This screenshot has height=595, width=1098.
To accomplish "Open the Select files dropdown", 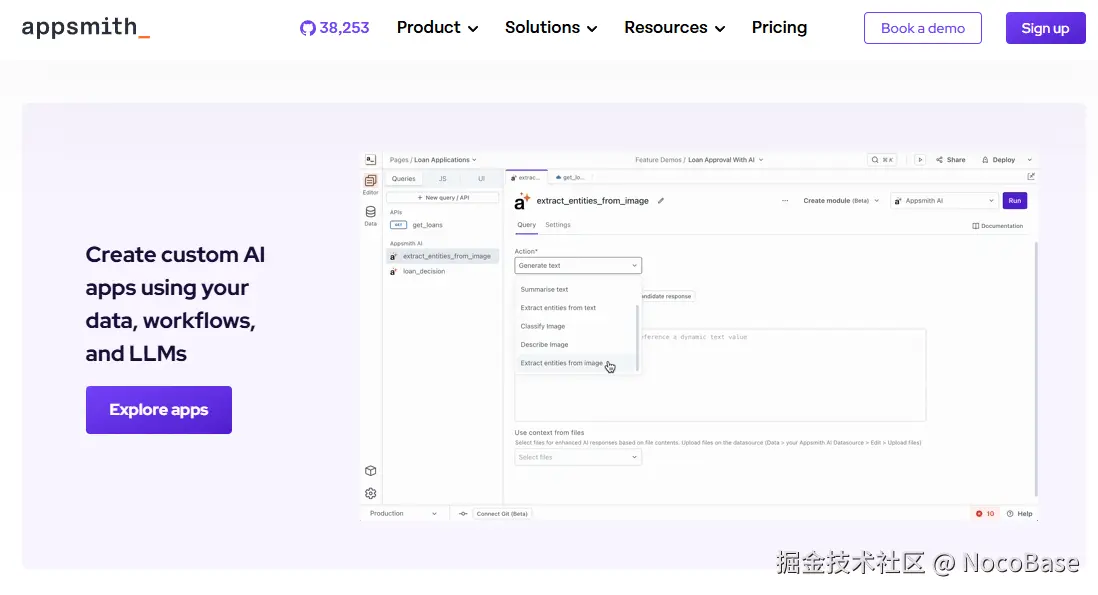I will (578, 457).
